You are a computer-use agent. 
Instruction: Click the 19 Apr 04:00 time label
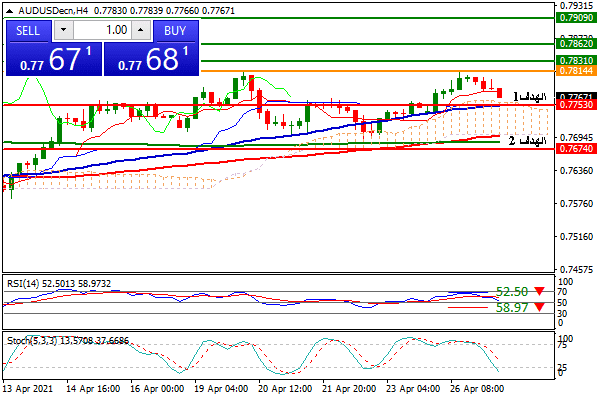tap(221, 389)
